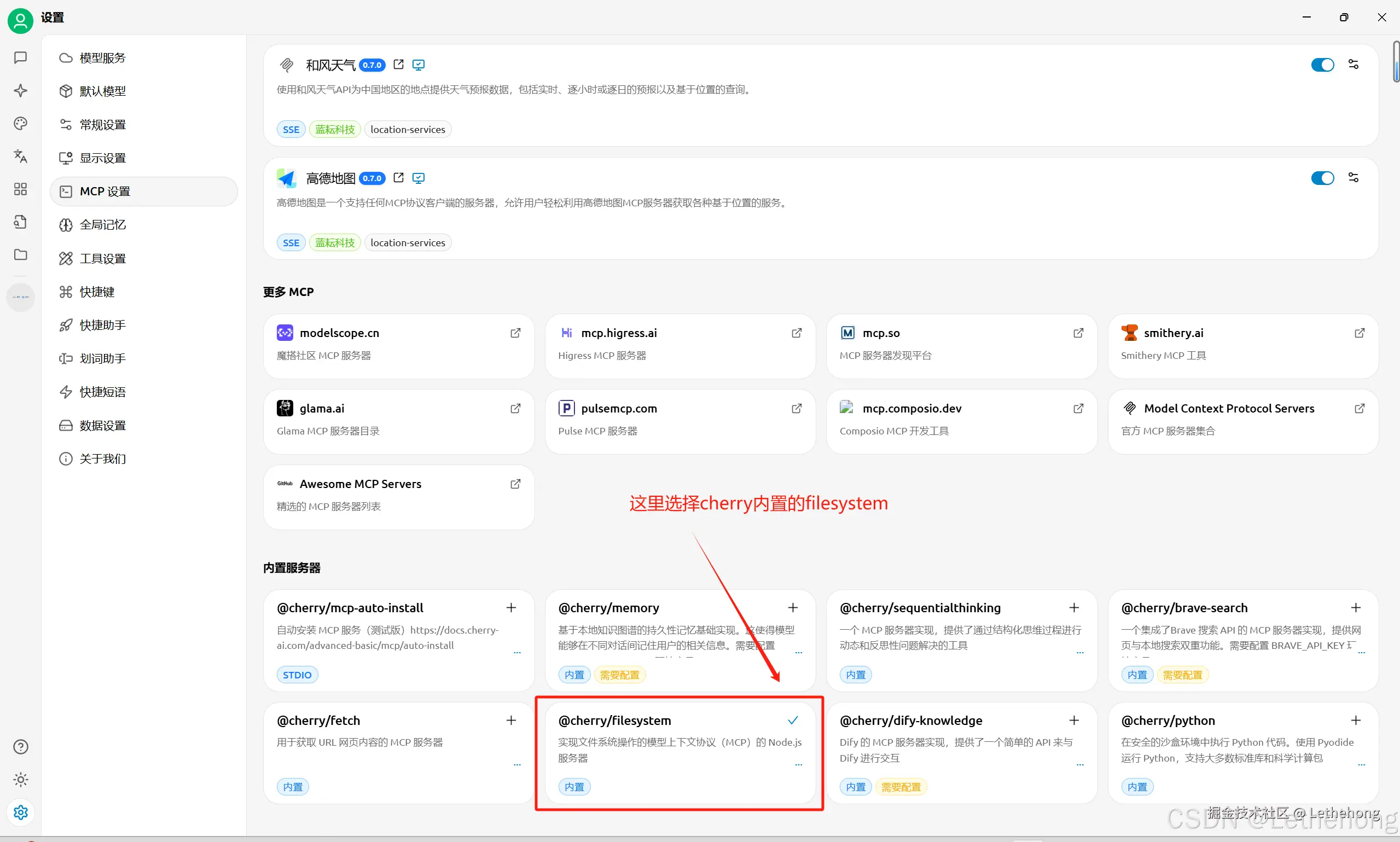Open the paintbrush palette sidebar icon
Screen dimensions: 1400x842
20,123
